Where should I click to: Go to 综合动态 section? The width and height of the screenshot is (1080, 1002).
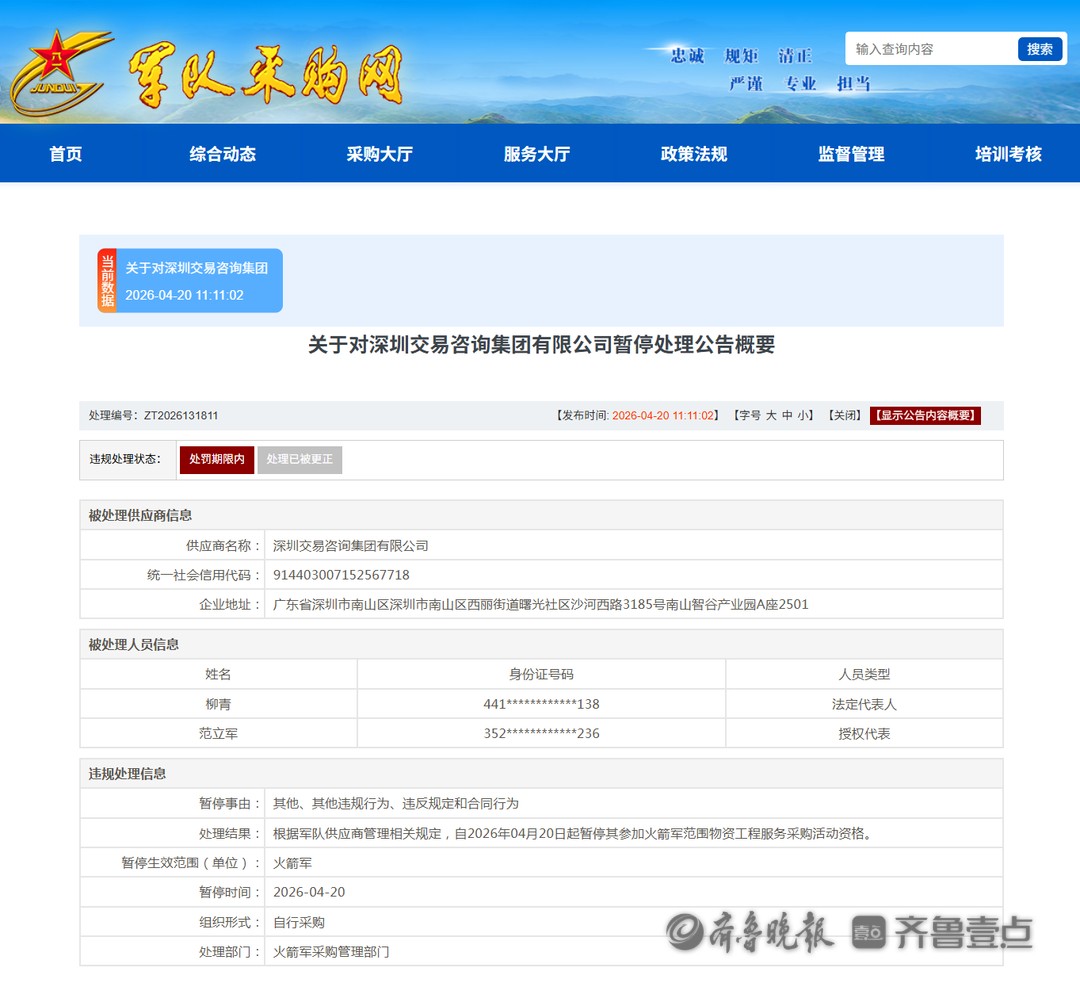[x=223, y=154]
